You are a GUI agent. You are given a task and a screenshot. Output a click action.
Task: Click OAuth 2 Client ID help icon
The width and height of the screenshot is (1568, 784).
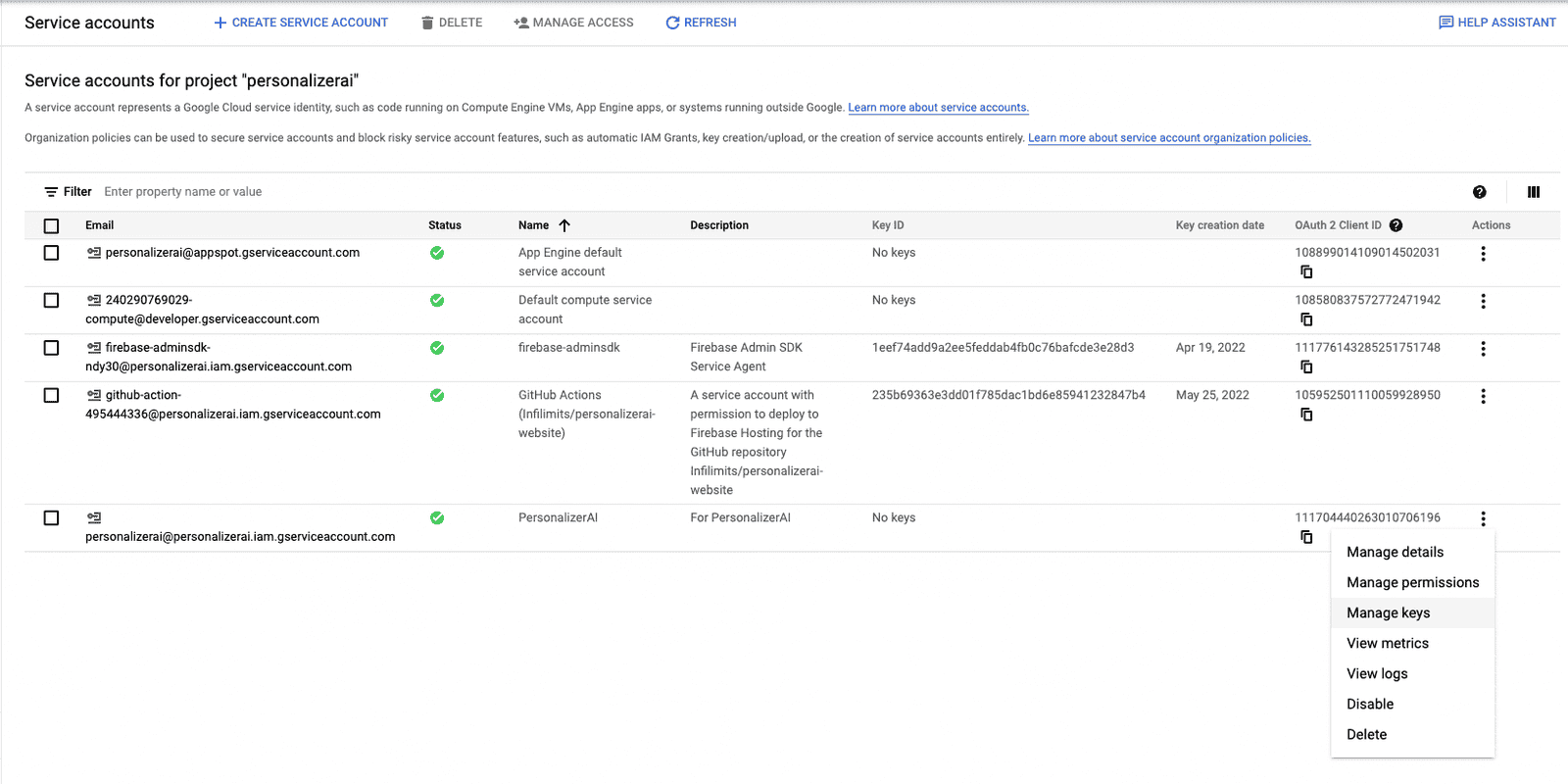[1396, 225]
